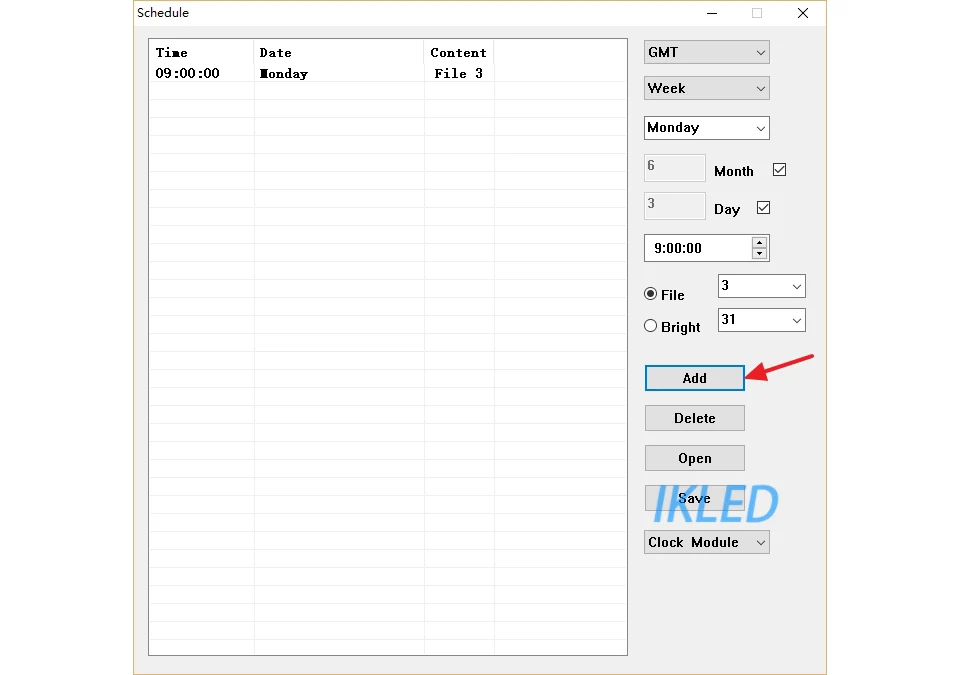Expand the Week mode dropdown
This screenshot has height=675, width=960.
coord(707,88)
